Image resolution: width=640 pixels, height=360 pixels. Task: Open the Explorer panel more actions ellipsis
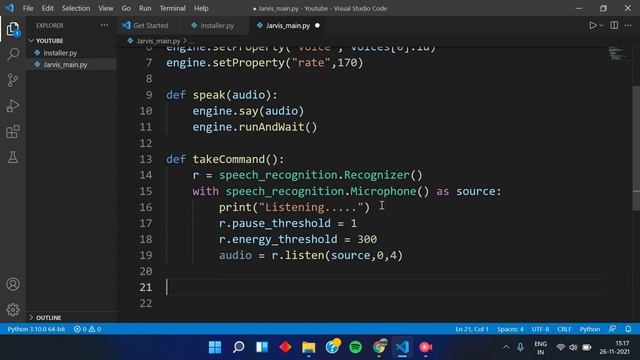click(104, 25)
